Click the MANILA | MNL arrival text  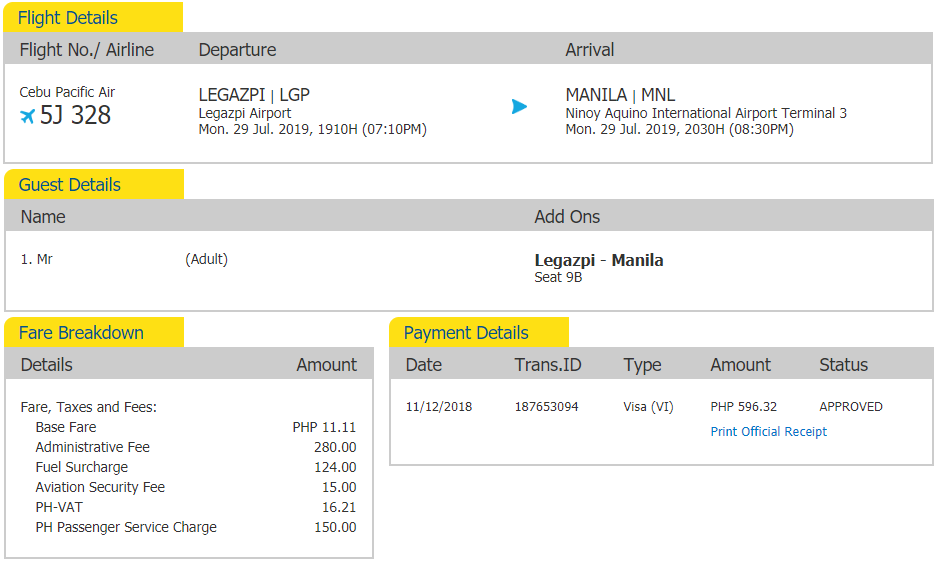(620, 95)
